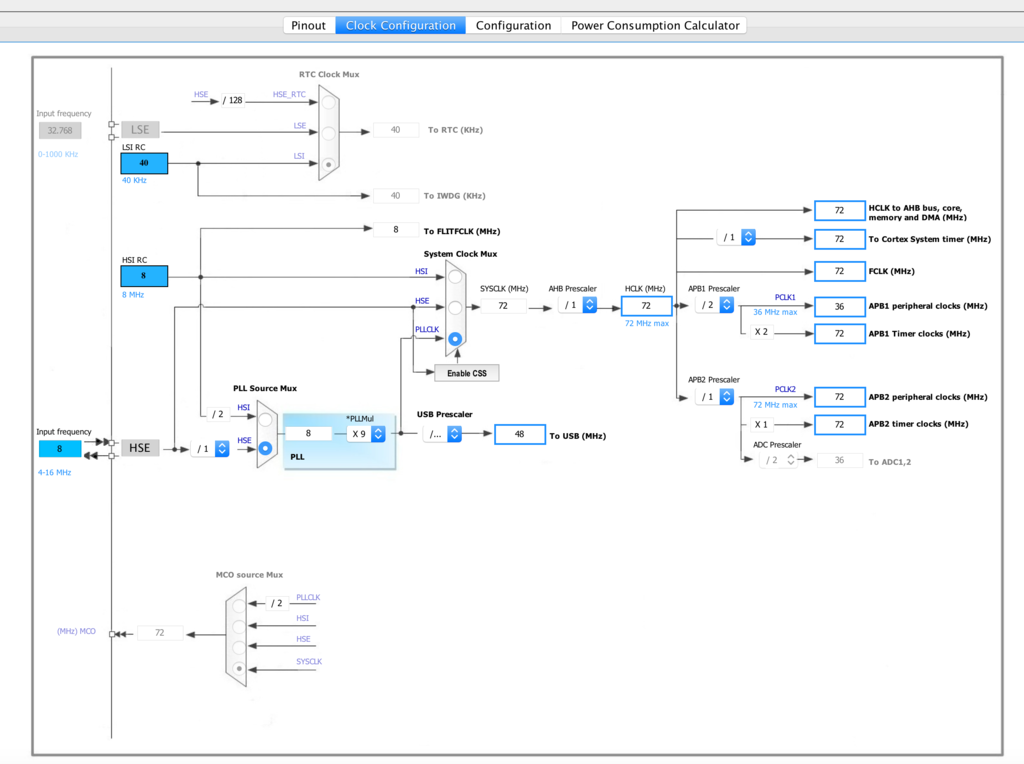Click the '/ 2' PLLCLK MCO divider box
The width and height of the screenshot is (1024, 764).
(x=277, y=603)
